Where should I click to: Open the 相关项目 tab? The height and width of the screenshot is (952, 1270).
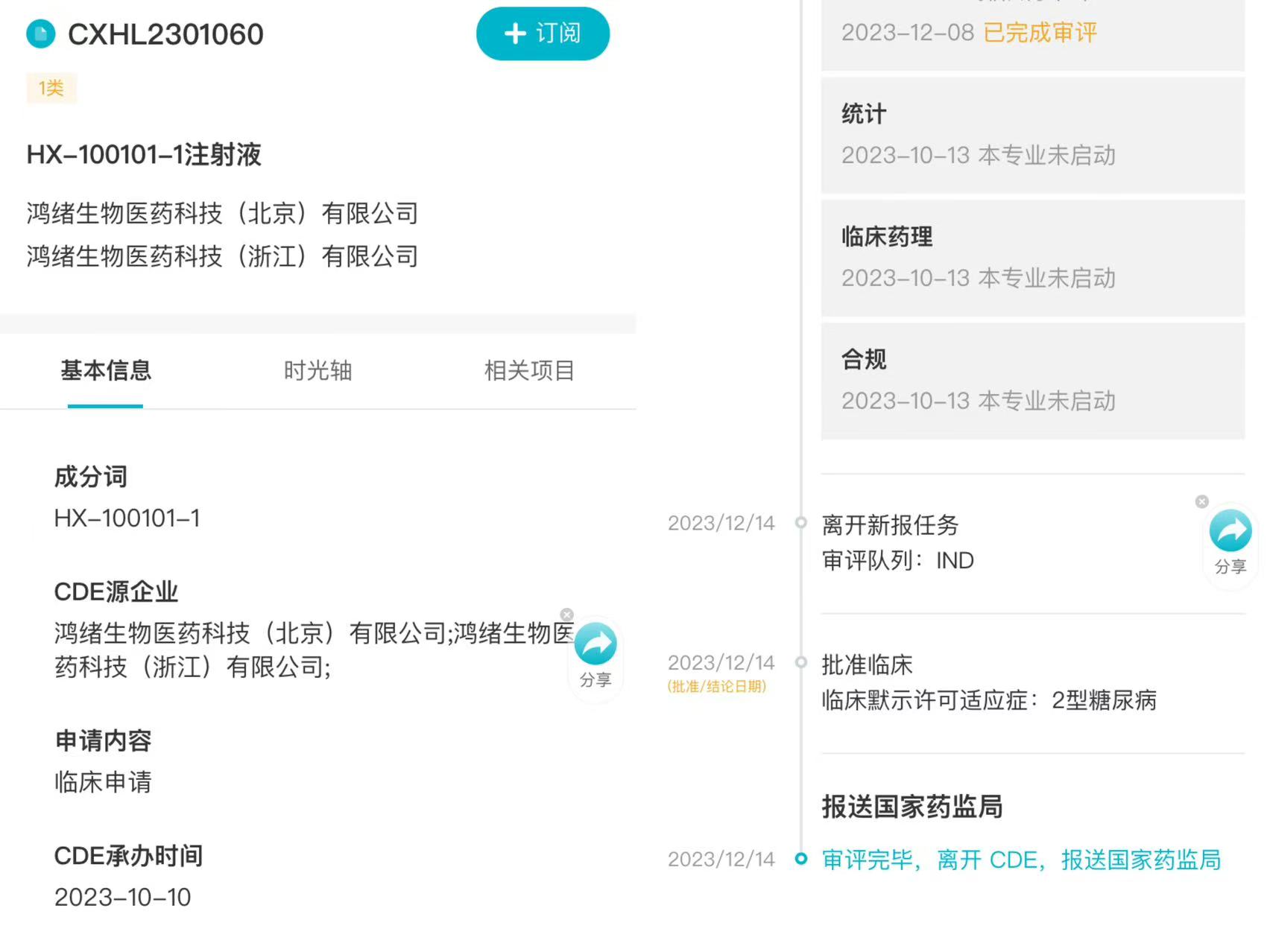tap(529, 370)
